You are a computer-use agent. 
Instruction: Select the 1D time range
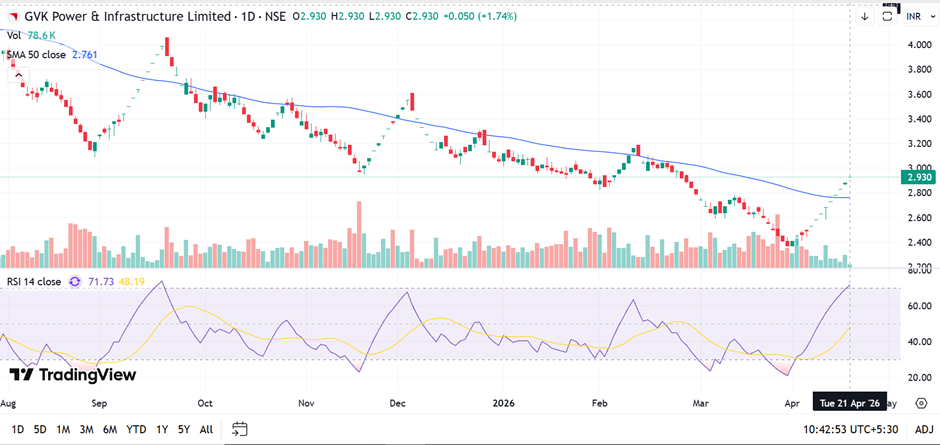pos(15,429)
